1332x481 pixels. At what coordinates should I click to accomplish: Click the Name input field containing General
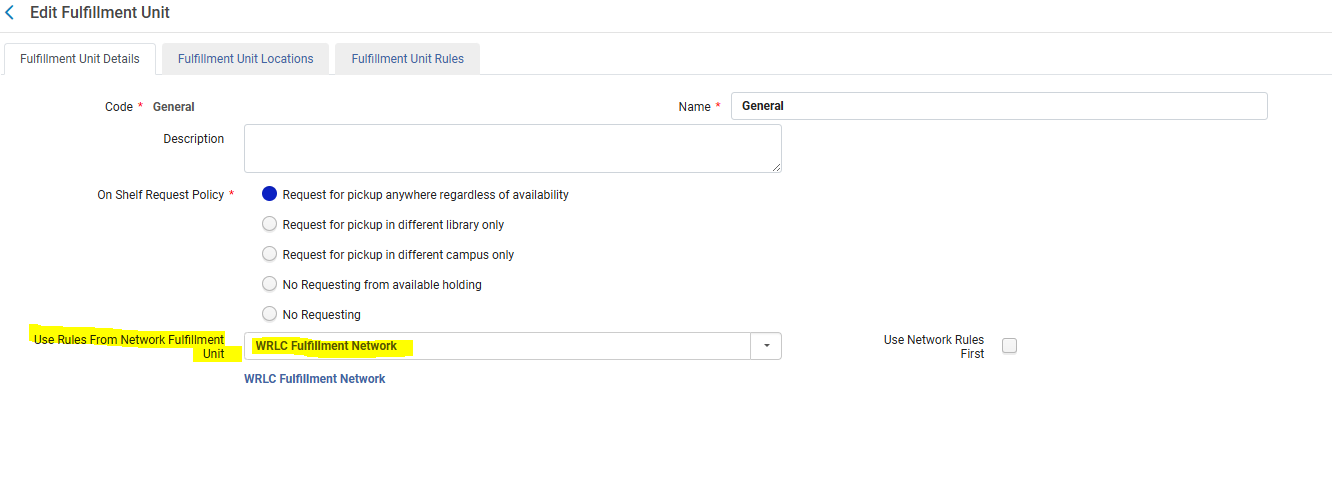click(999, 106)
